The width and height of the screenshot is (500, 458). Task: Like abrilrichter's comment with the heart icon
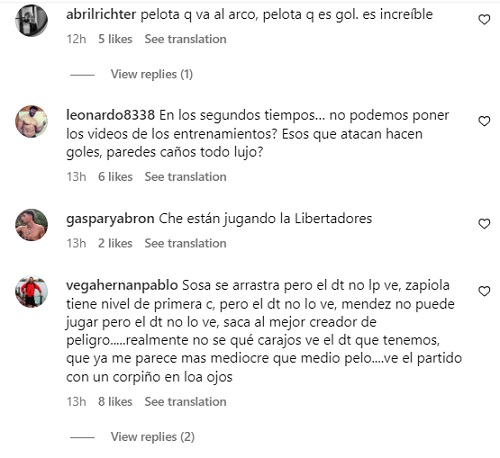click(x=484, y=20)
